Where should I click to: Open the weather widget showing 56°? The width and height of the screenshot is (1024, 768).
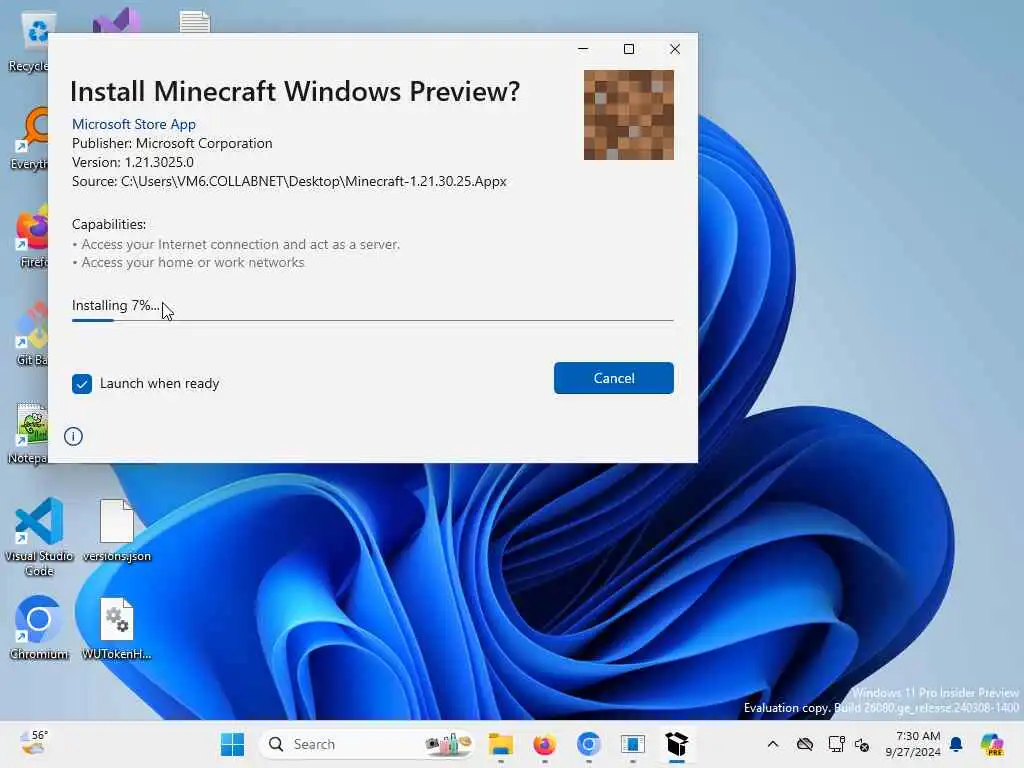[34, 743]
